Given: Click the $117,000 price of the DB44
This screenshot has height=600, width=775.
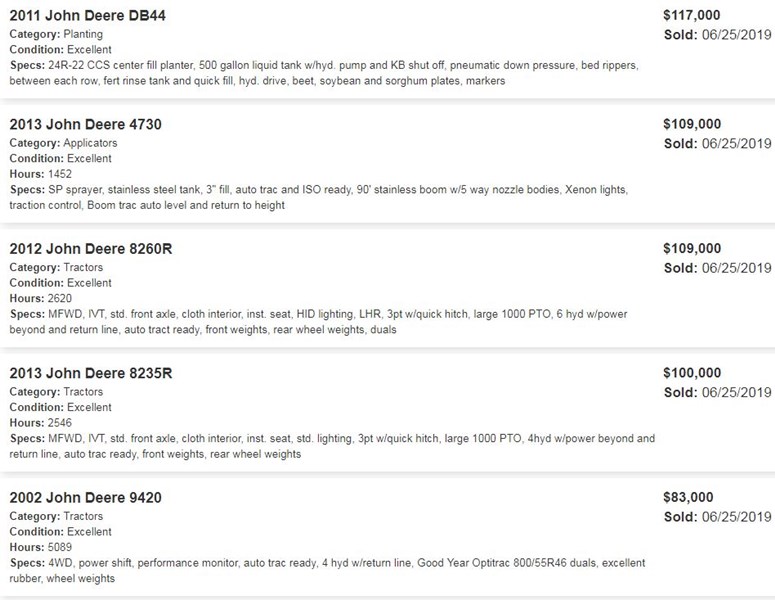Looking at the screenshot, I should pos(691,15).
